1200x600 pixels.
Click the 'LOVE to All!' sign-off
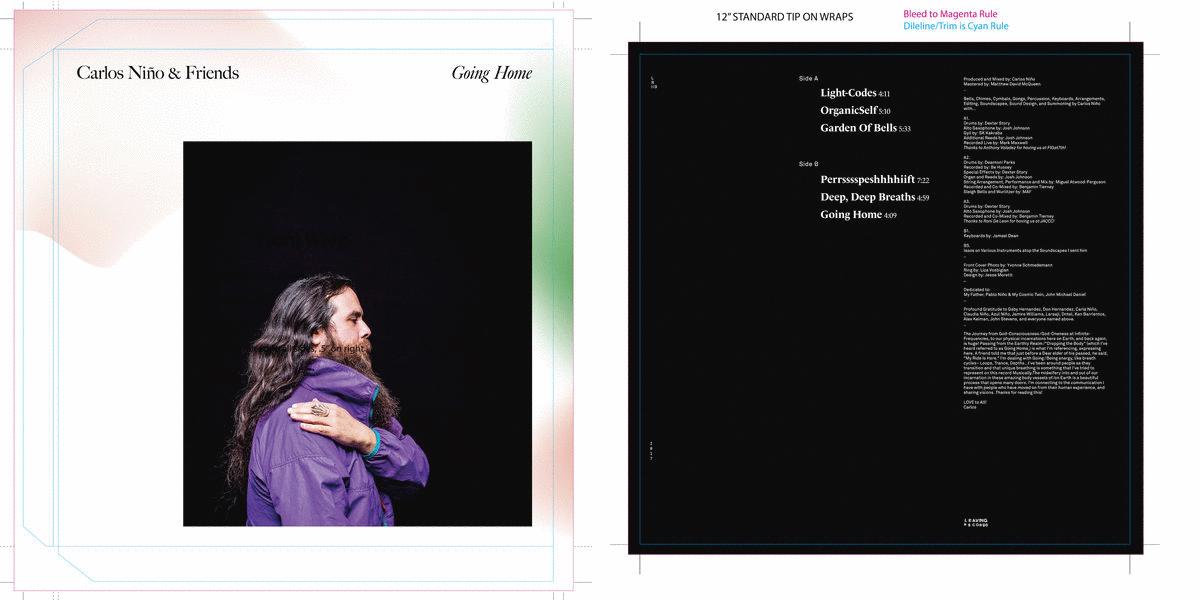974,402
